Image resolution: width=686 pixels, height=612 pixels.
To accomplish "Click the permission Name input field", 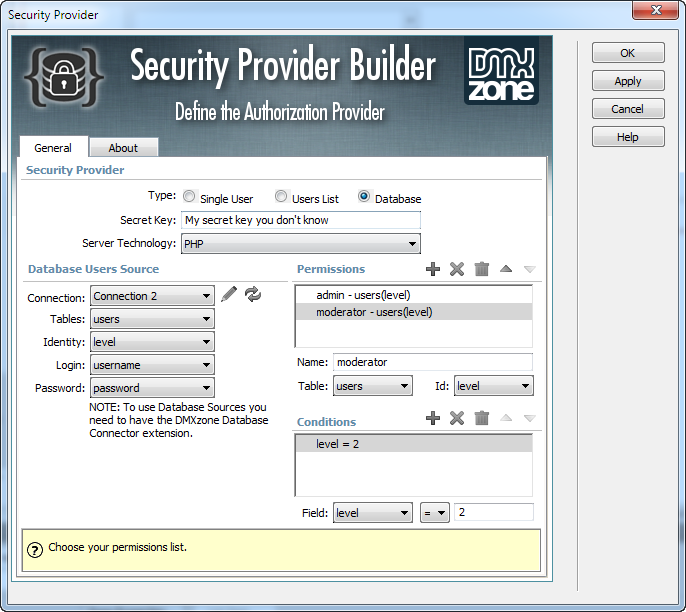I will [433, 362].
